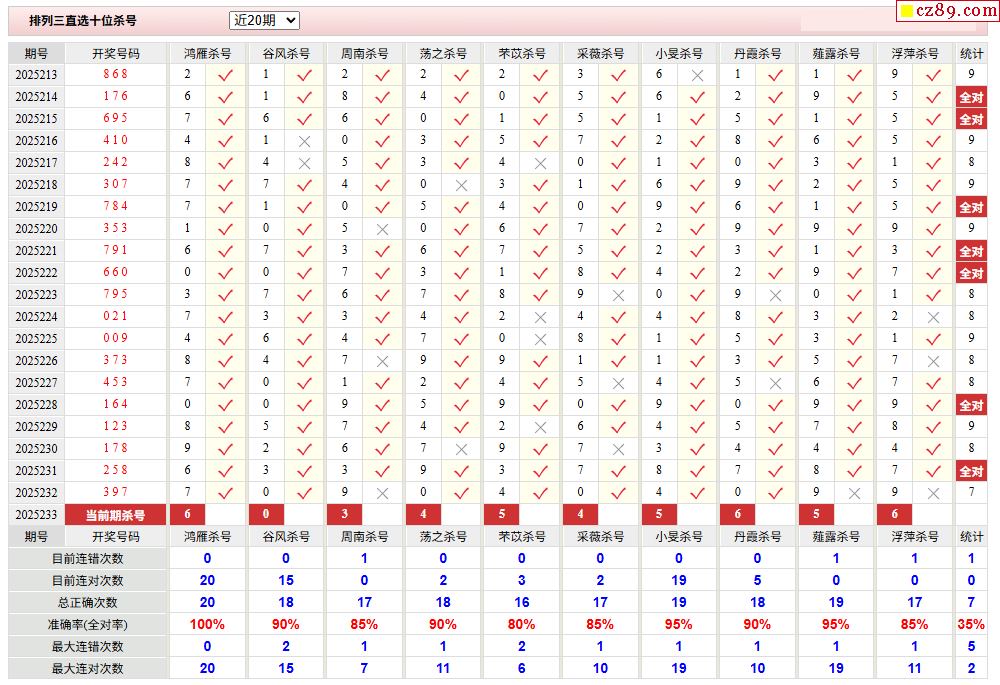1000x685 pixels.
Task: Click the grey X mark for 小旻杀号 in row 2025213
Action: coord(697,75)
